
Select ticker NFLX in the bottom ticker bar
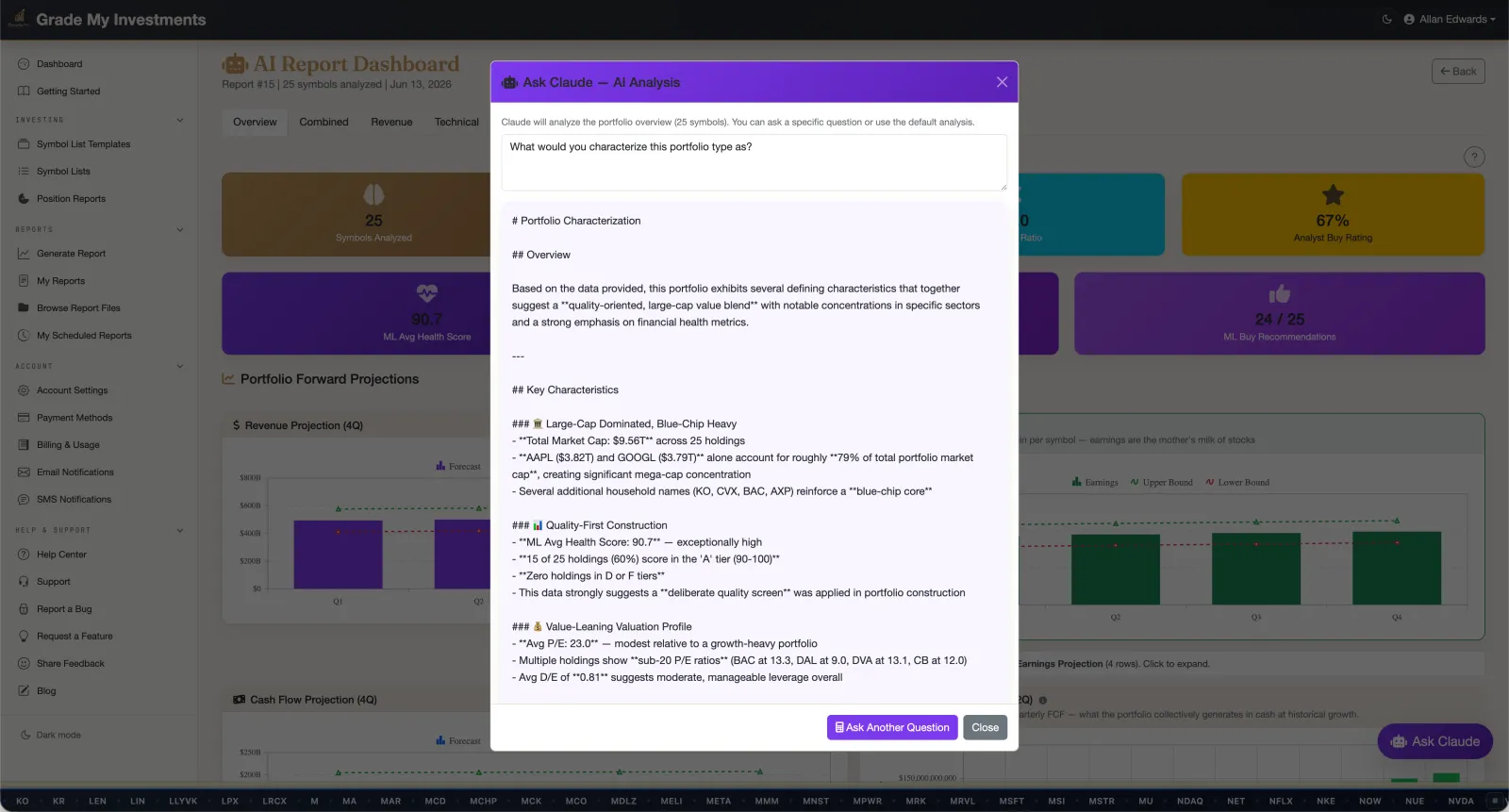pos(1281,802)
